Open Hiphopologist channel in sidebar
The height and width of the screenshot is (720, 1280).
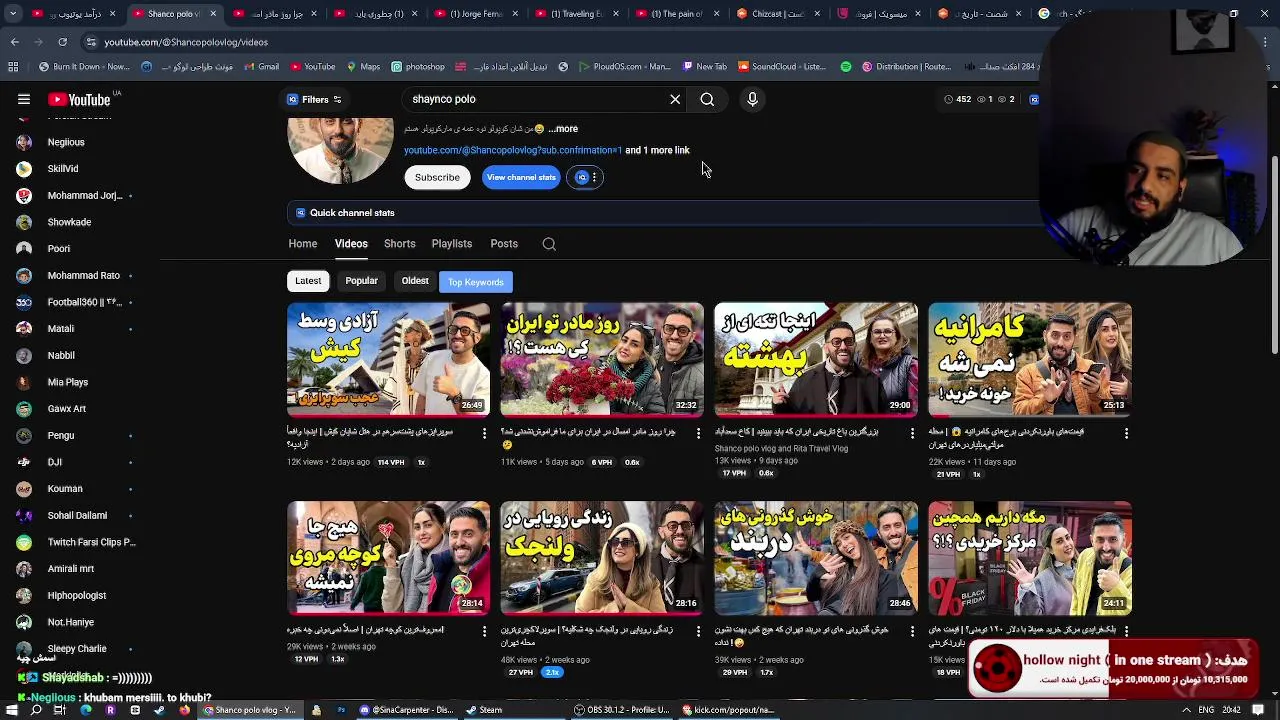(x=75, y=595)
